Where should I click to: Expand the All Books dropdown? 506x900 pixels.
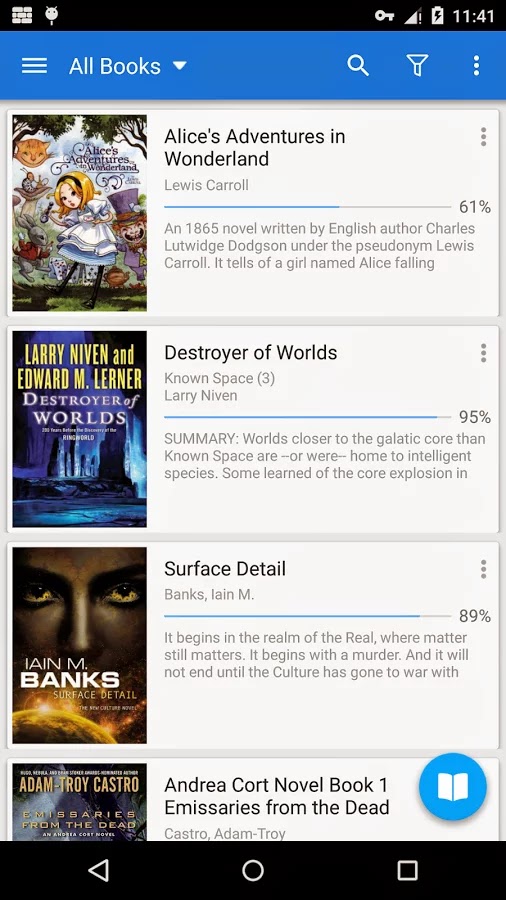128,66
